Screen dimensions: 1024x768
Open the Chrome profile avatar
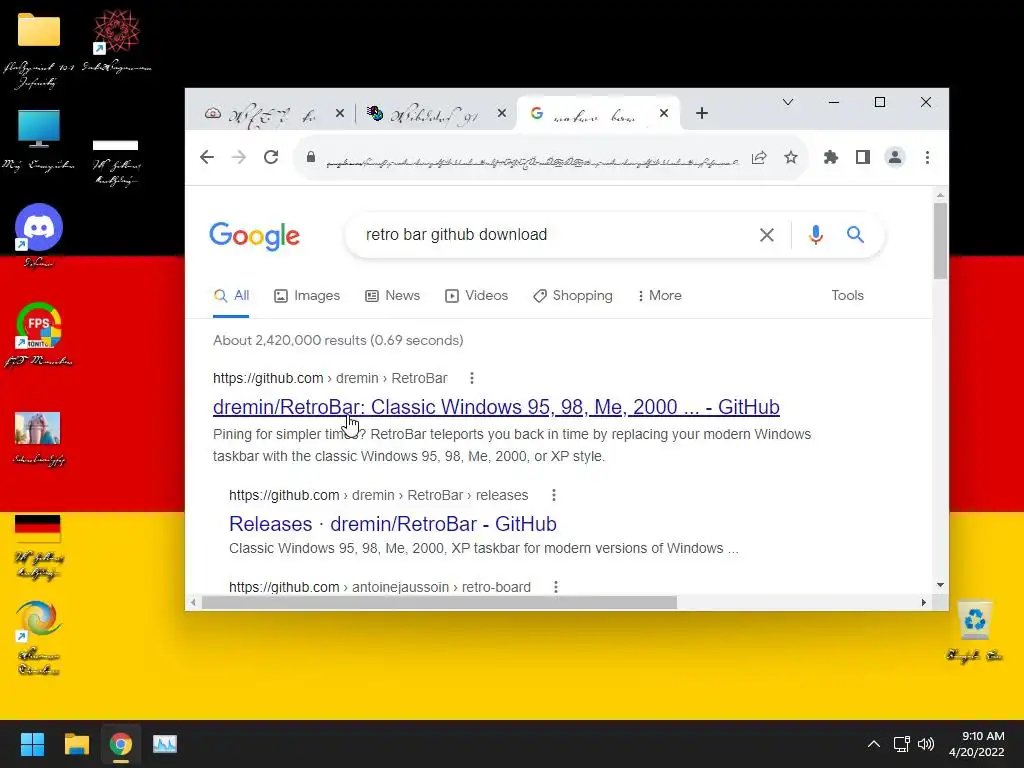pos(895,157)
